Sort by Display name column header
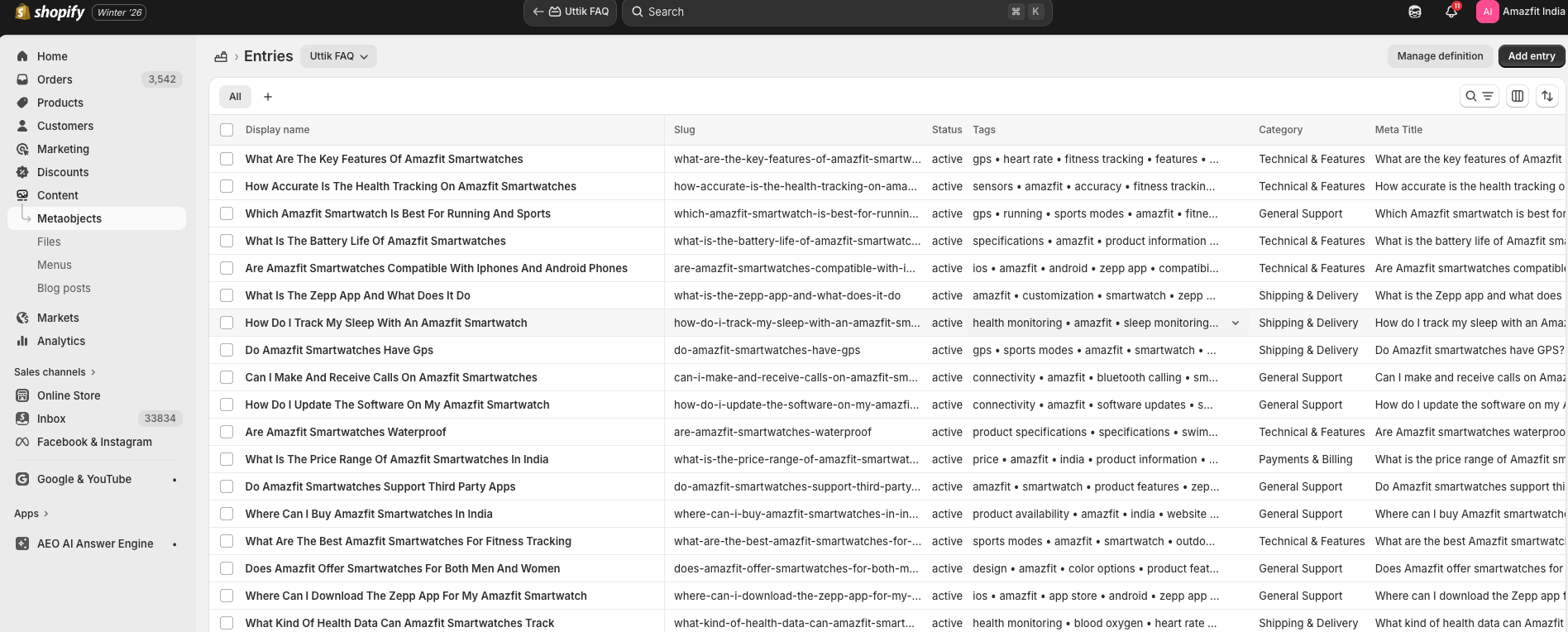The width and height of the screenshot is (1568, 632). click(x=277, y=130)
